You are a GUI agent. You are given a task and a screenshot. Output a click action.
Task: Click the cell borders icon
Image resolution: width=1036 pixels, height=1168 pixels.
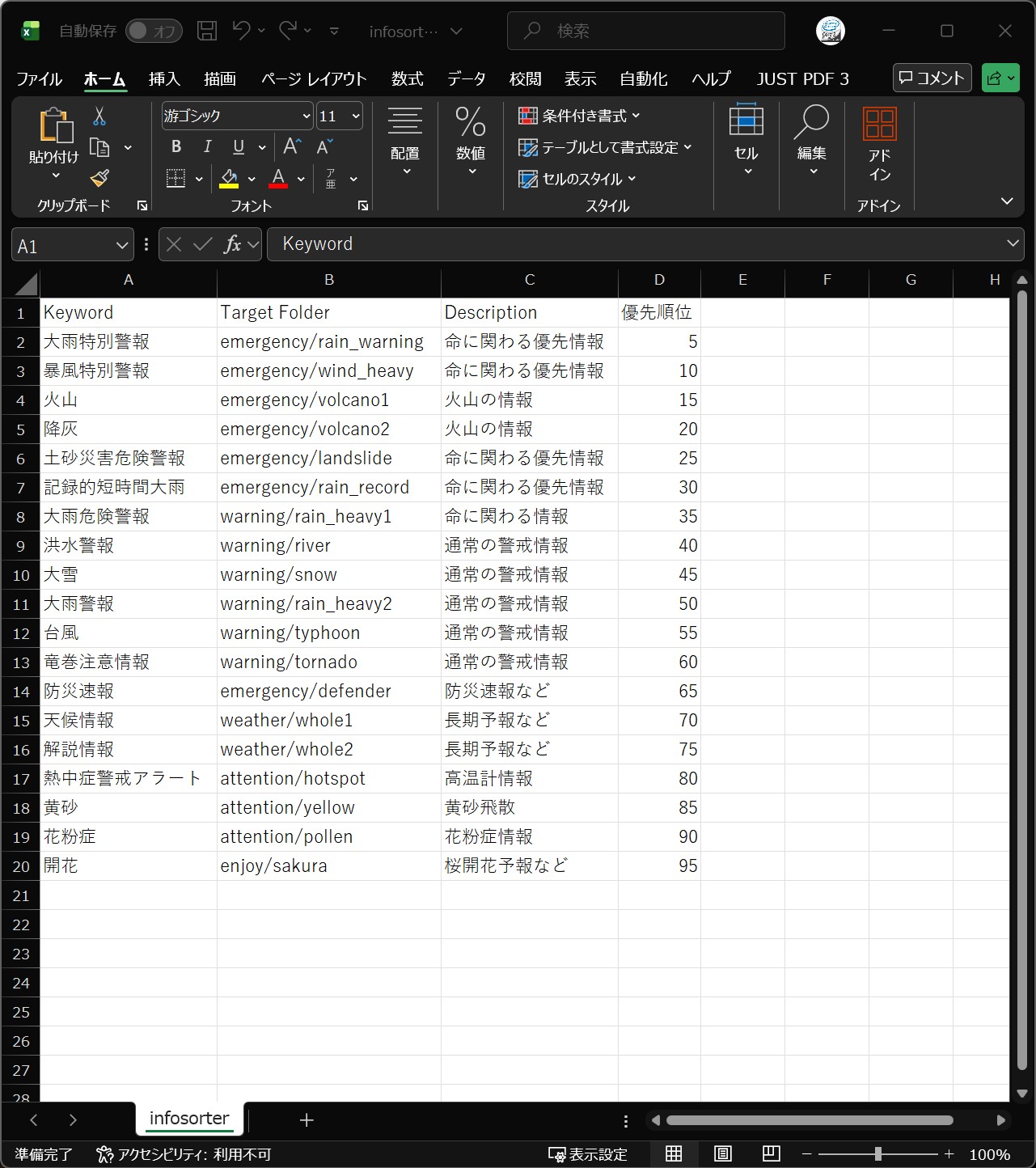175,179
